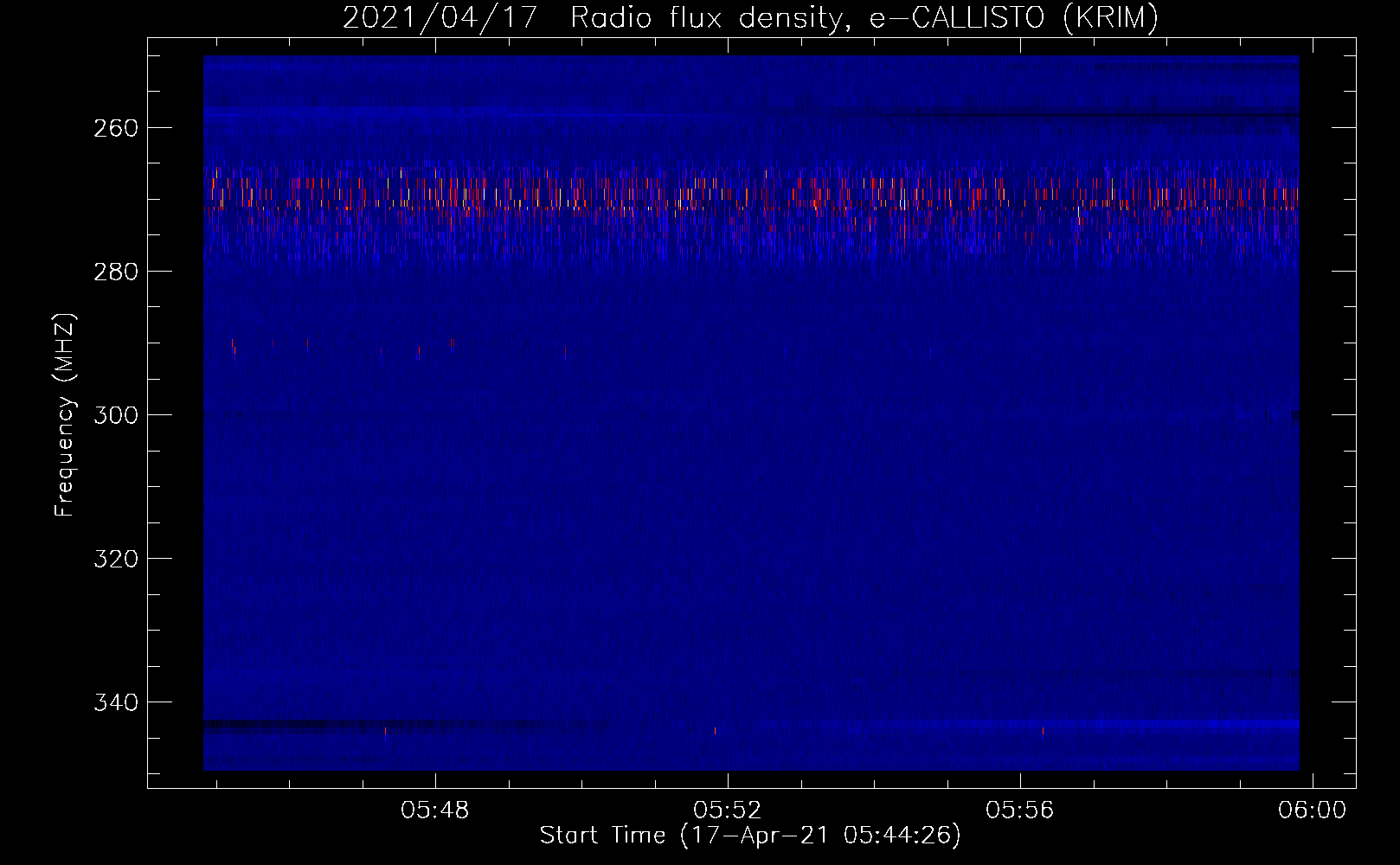This screenshot has height=865, width=1400.
Task: Click the 260 frequency tick label
Action: click(x=116, y=128)
